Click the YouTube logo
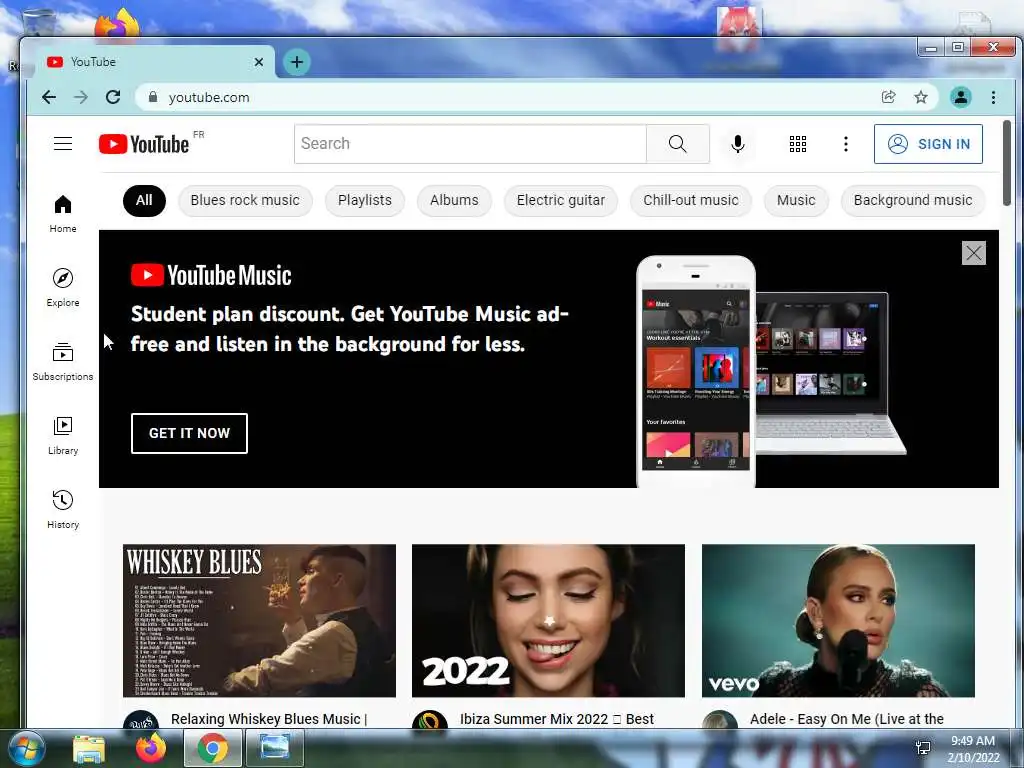 [x=144, y=144]
